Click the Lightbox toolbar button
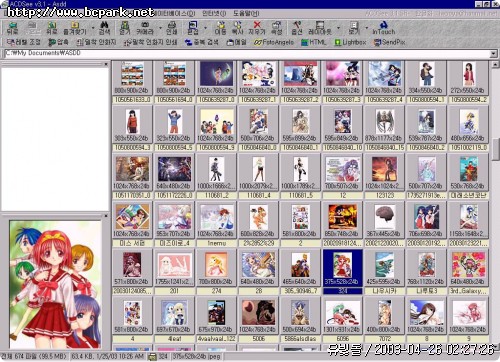500x362 pixels. 350,42
